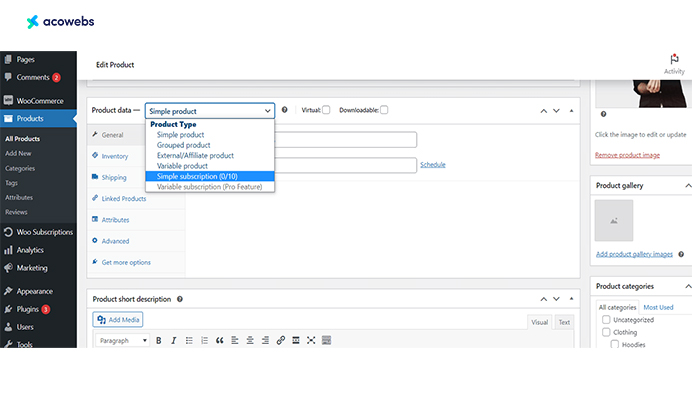Image resolution: width=692 pixels, height=399 pixels.
Task: Move Product short description panel up
Action: pos(544,299)
